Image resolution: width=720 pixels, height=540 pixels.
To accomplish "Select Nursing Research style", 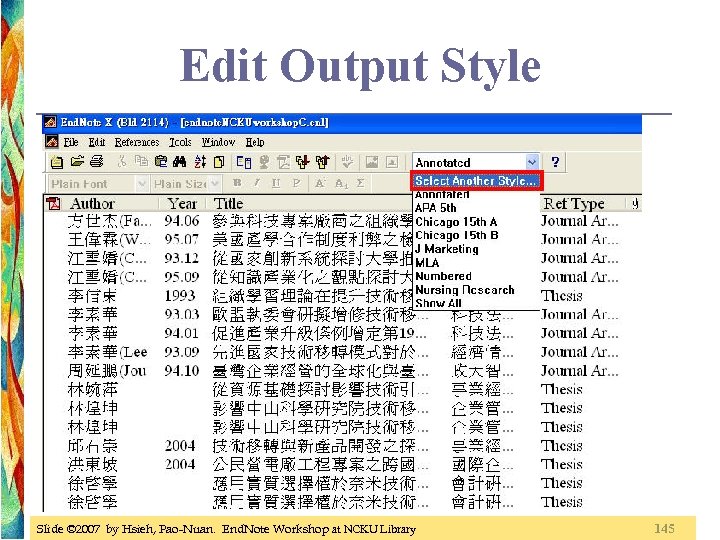I will [465, 290].
